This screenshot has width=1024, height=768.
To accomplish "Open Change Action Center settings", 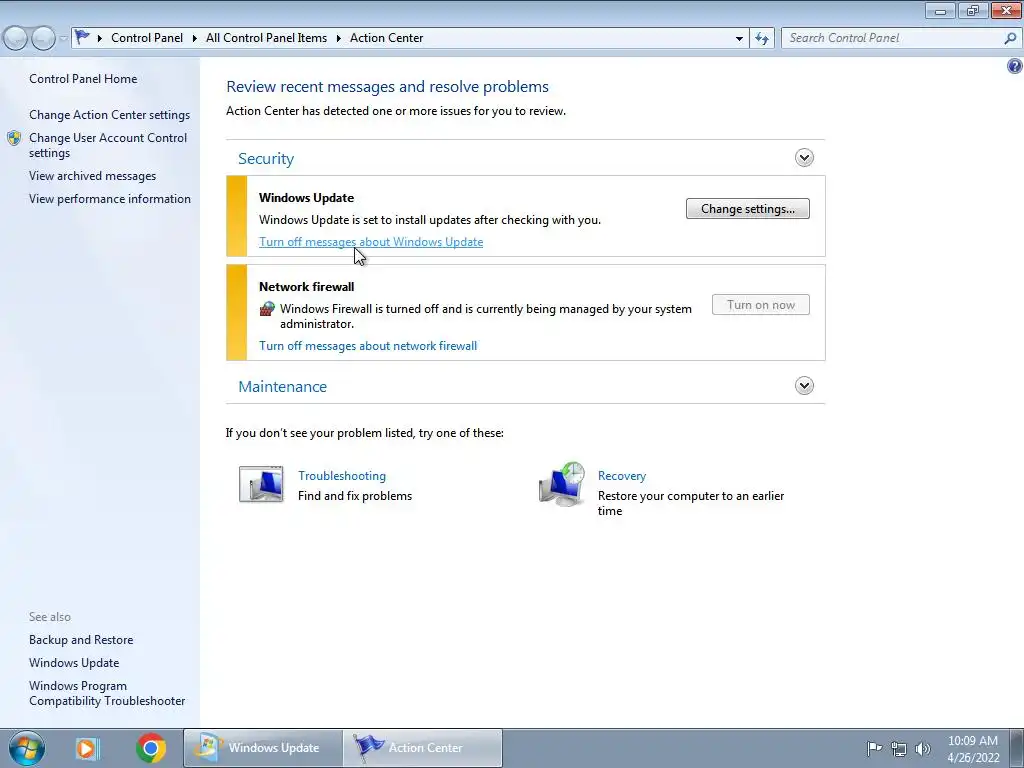I will (109, 114).
